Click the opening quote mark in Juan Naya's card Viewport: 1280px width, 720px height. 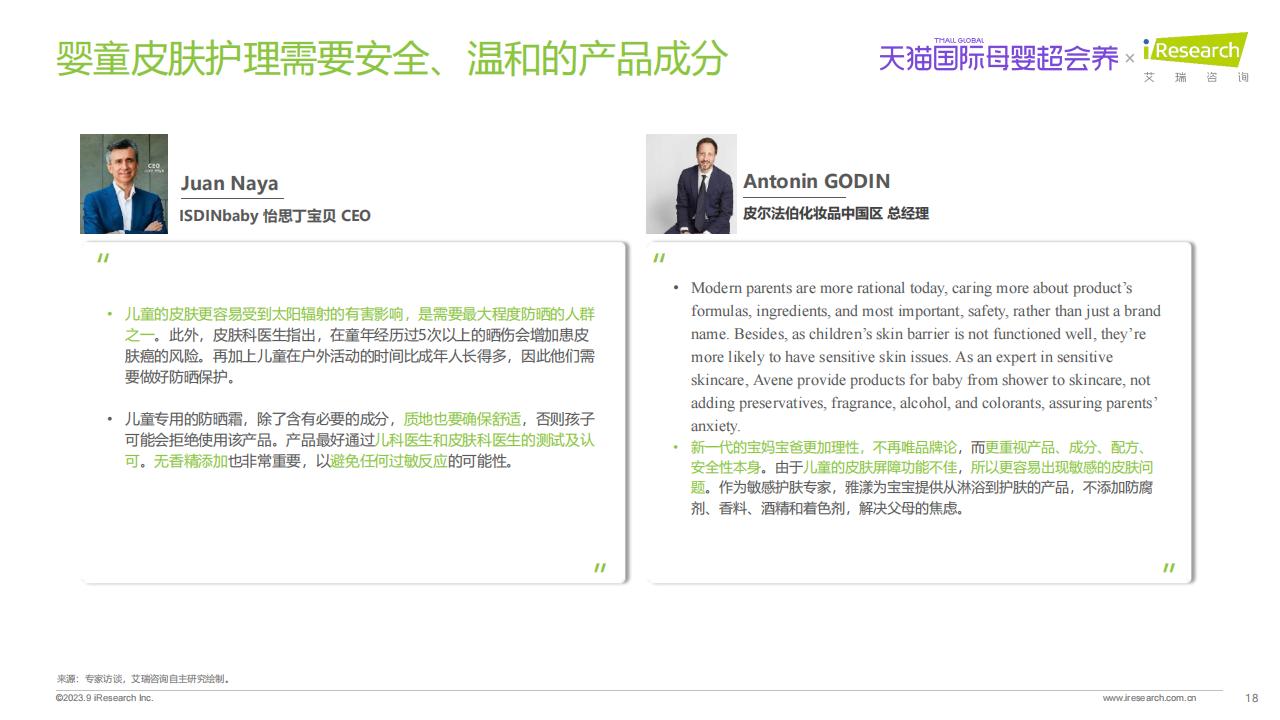coord(103,259)
